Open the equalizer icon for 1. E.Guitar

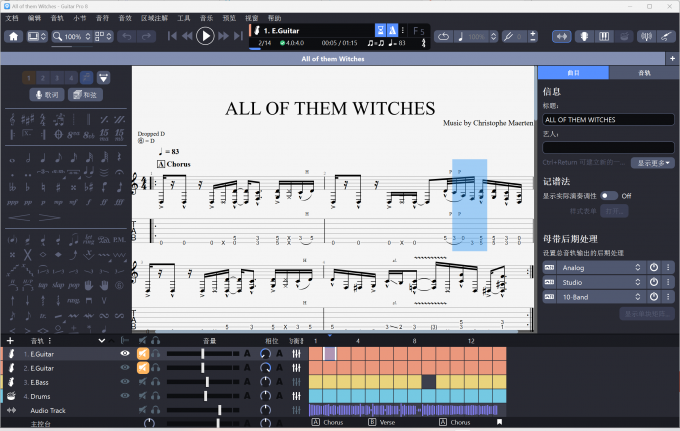pyautogui.click(x=297, y=354)
